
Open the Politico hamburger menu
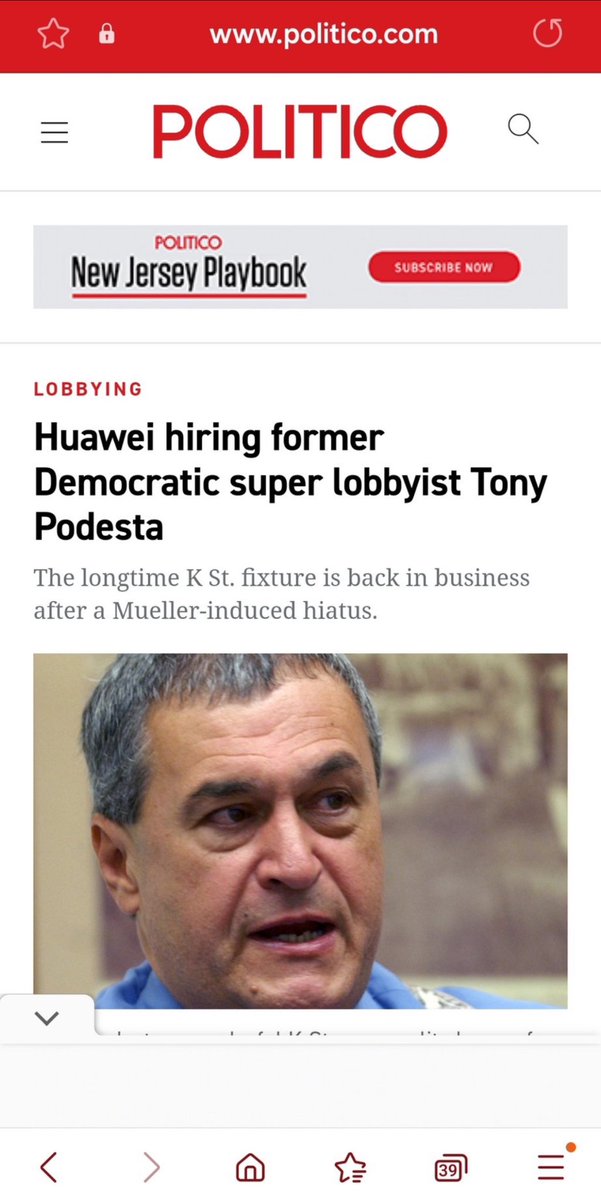click(x=54, y=132)
